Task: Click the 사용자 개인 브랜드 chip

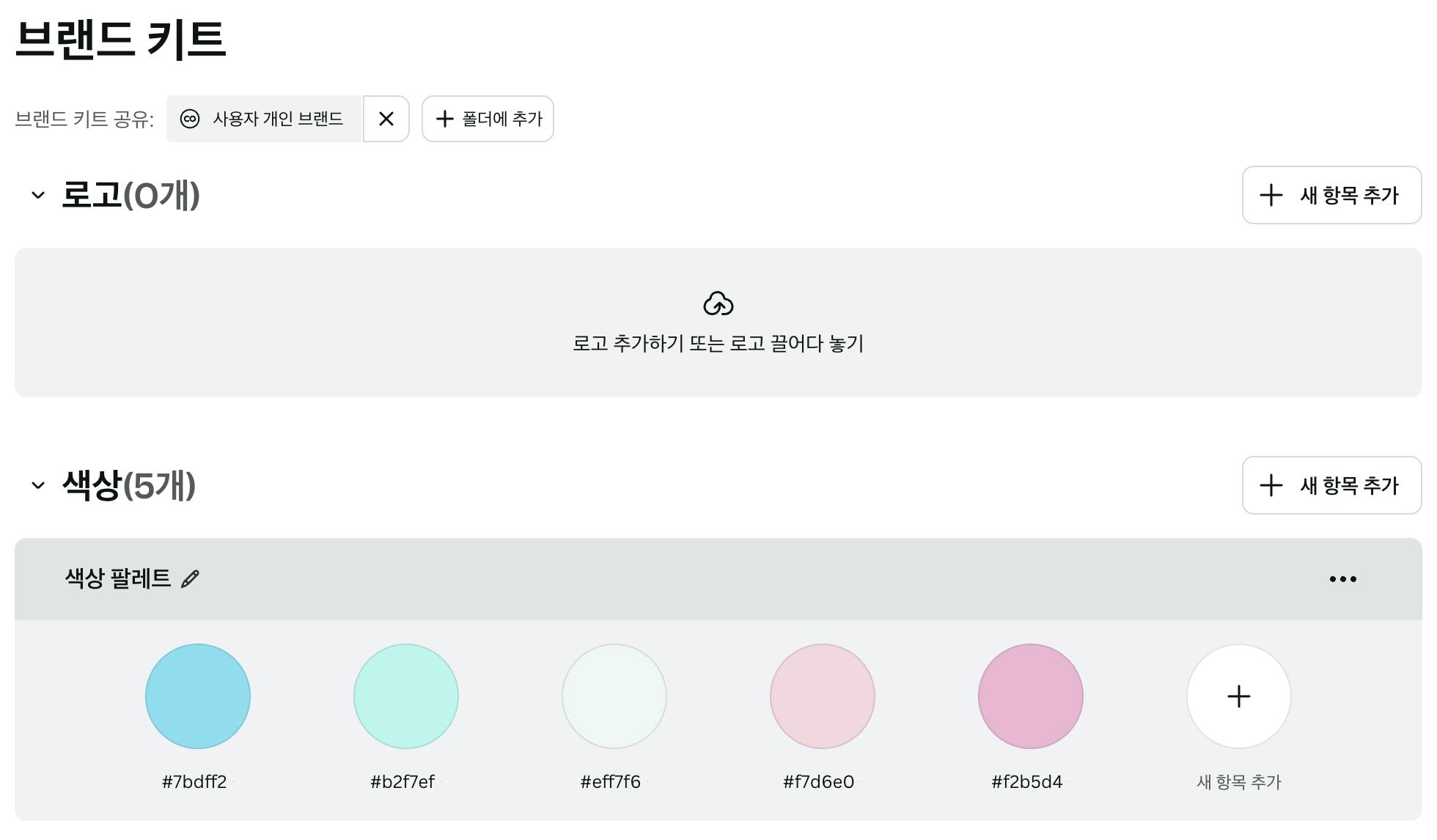Action: [x=278, y=119]
